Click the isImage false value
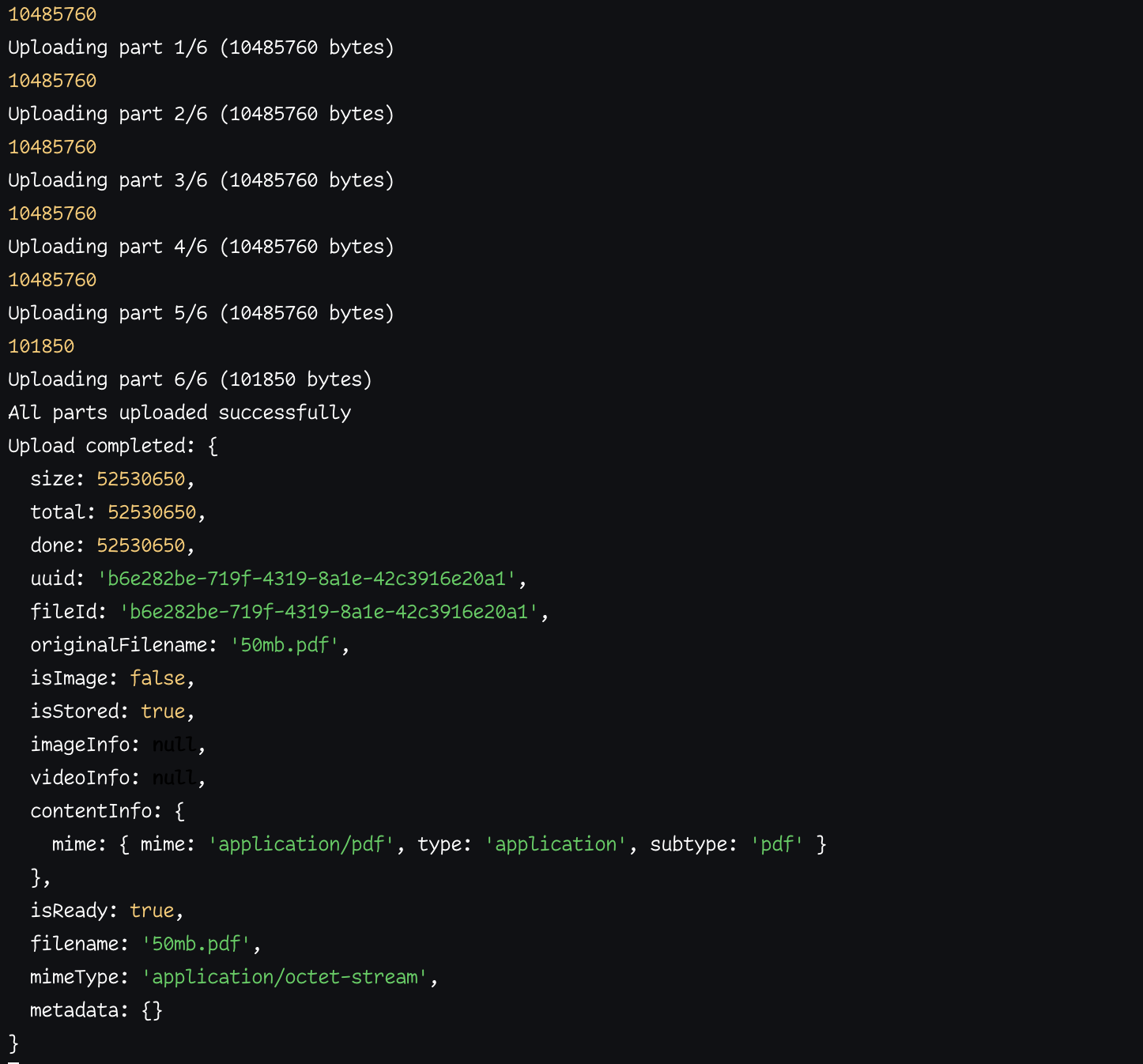The height and width of the screenshot is (1064, 1143). [x=157, y=678]
